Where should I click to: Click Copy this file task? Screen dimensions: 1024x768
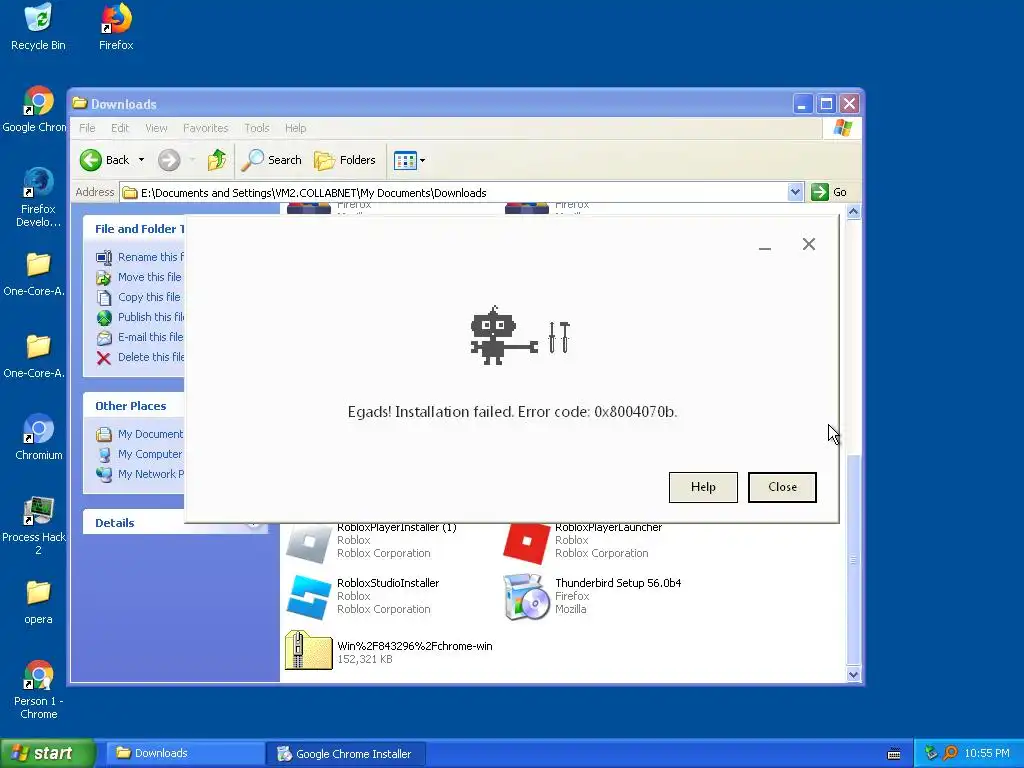pyautogui.click(x=138, y=297)
